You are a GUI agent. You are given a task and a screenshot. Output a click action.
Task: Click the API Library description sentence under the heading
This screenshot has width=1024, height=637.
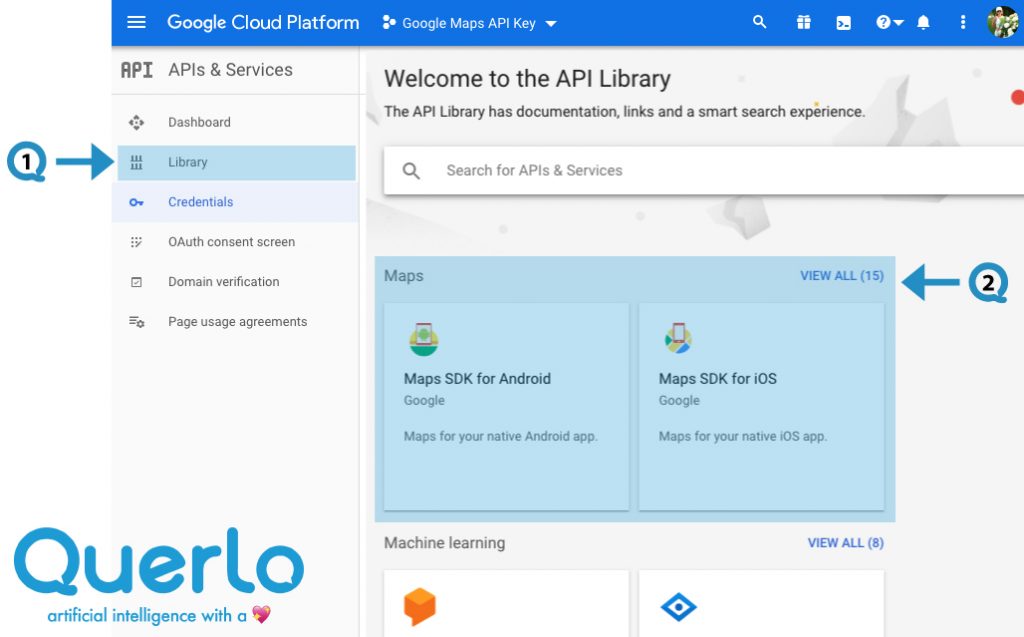(624, 112)
